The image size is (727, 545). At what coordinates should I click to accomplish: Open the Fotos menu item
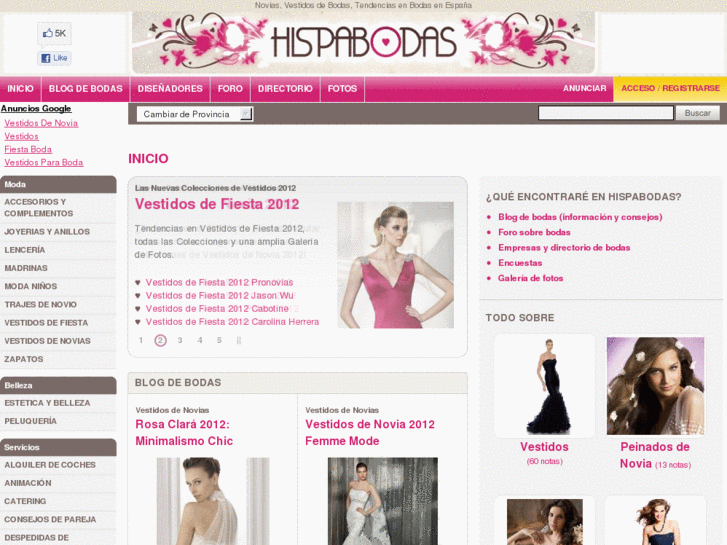coord(342,89)
